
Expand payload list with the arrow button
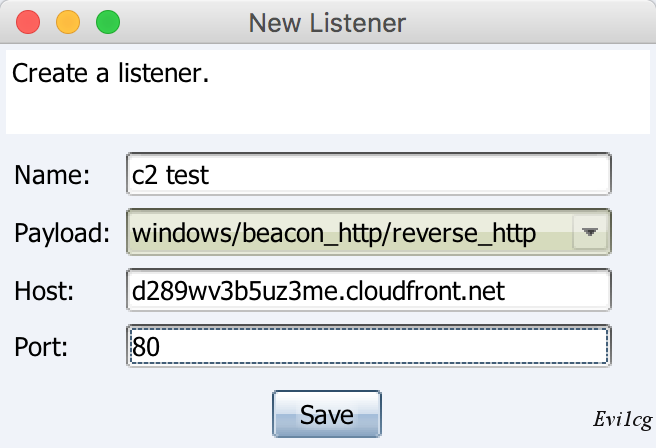(590, 233)
